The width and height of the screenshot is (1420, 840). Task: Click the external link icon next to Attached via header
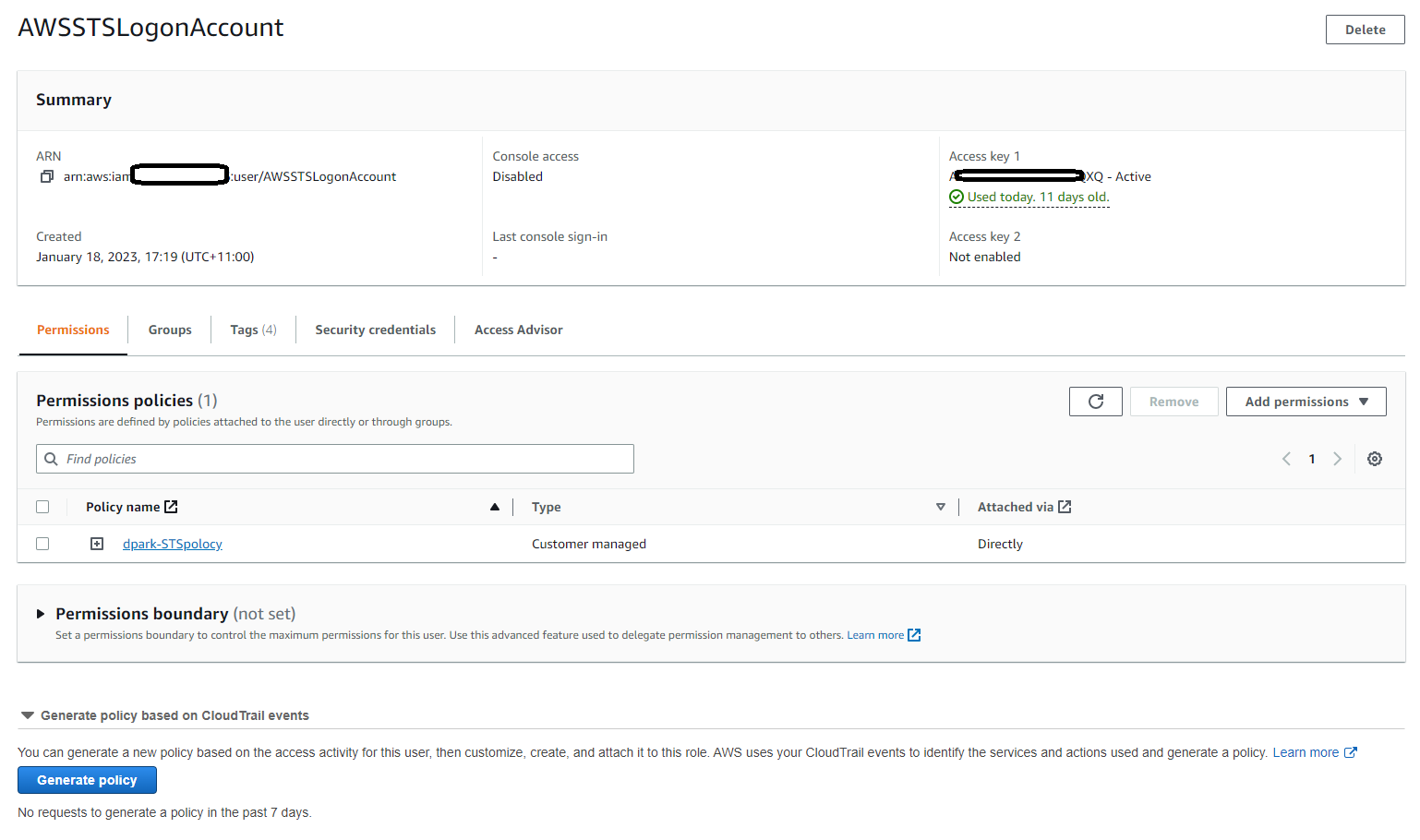[1065, 506]
